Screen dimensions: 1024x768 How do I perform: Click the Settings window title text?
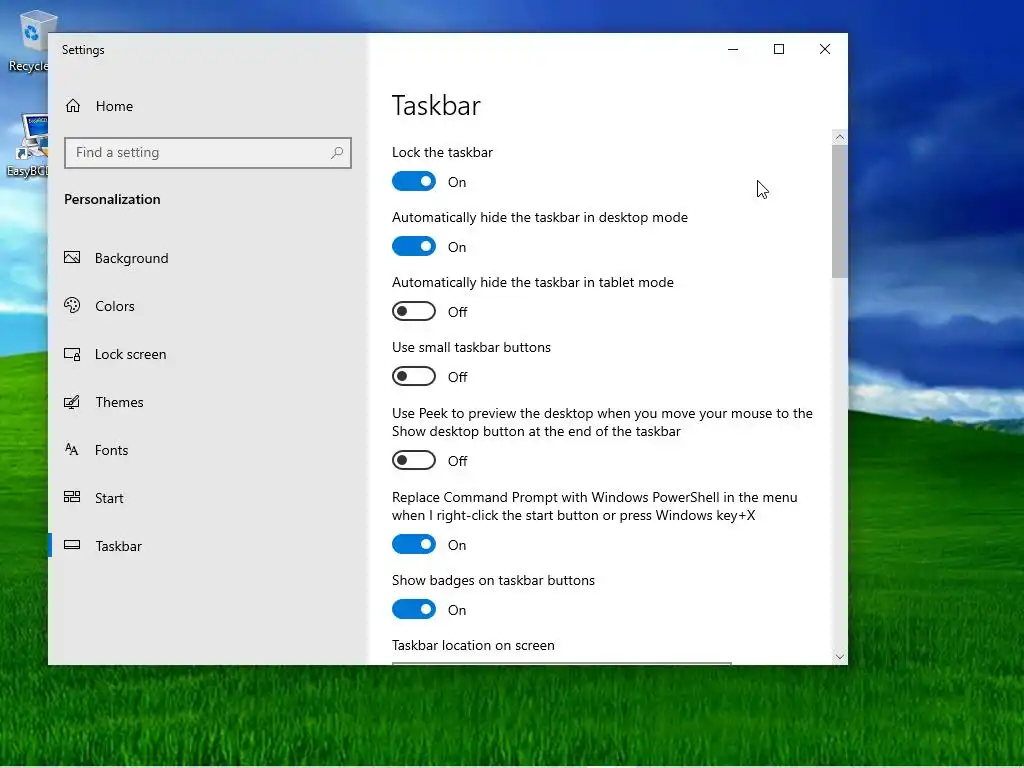[x=83, y=50]
